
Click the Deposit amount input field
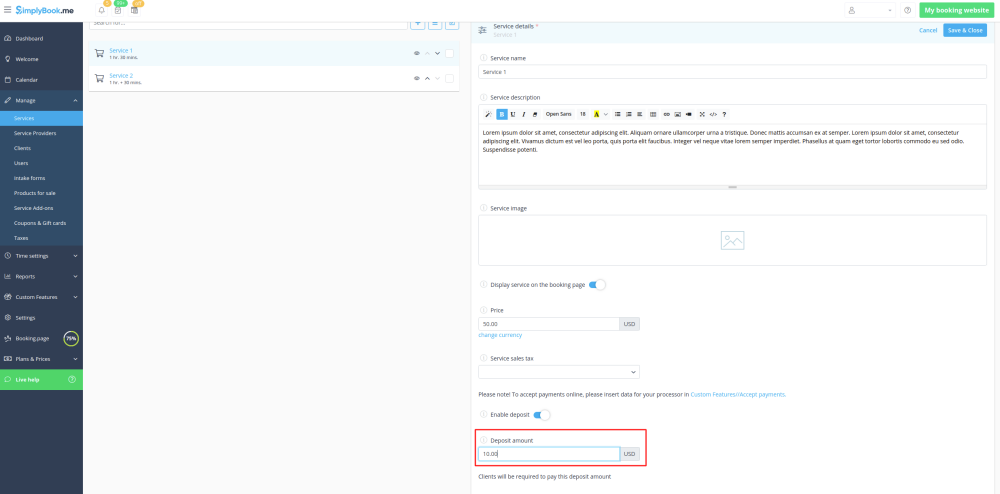click(x=548, y=454)
